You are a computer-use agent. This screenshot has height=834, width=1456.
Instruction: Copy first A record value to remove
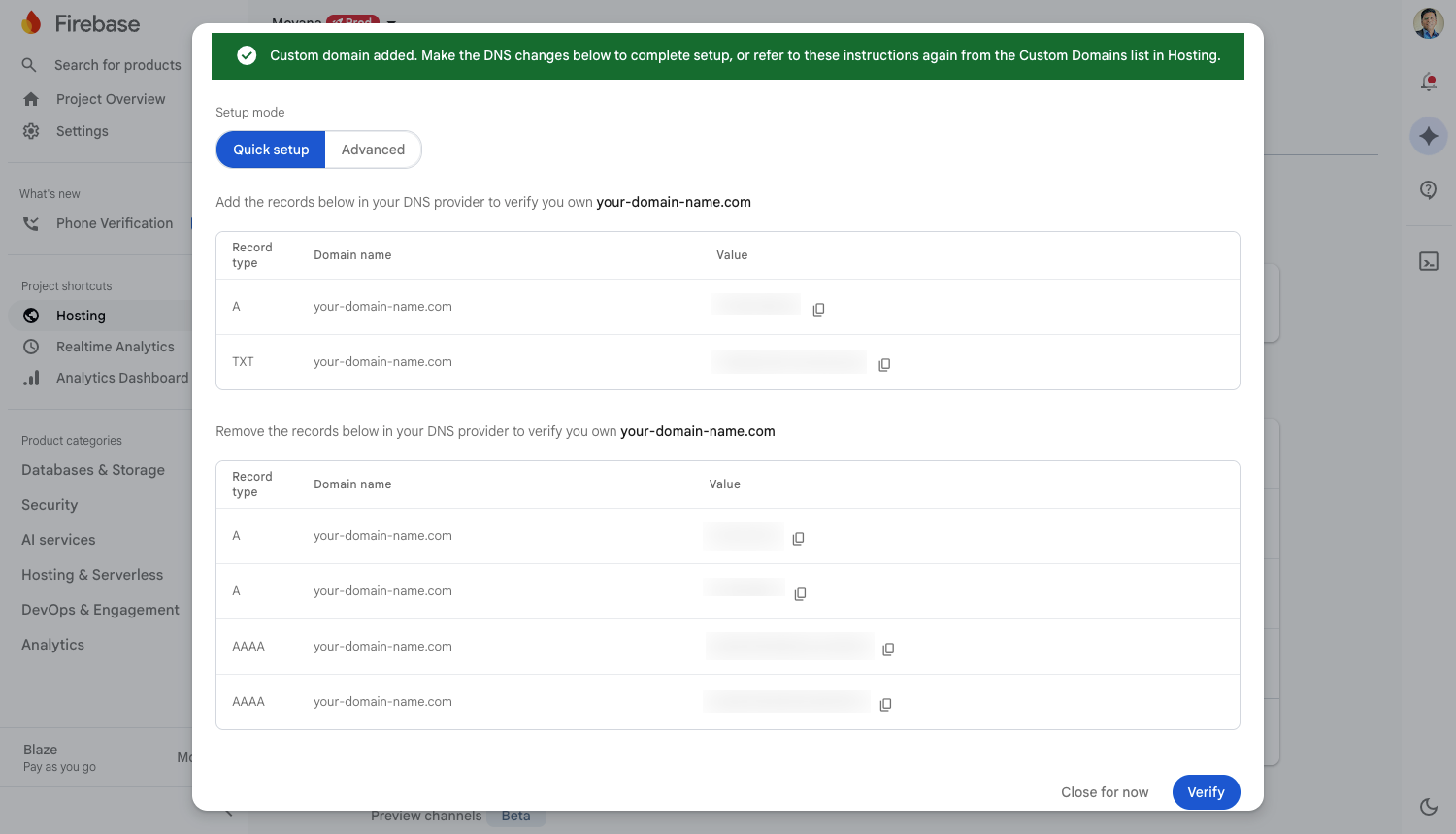coord(798,538)
